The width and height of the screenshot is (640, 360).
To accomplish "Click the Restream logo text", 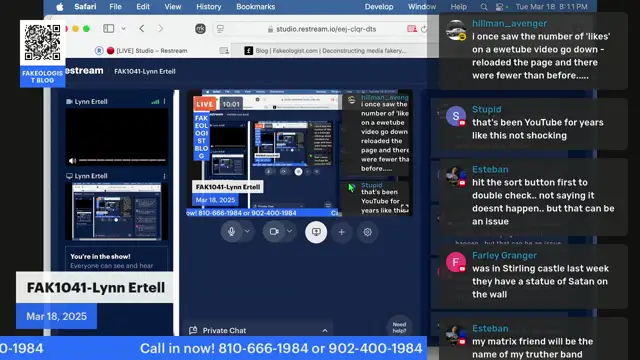I will point(84,71).
